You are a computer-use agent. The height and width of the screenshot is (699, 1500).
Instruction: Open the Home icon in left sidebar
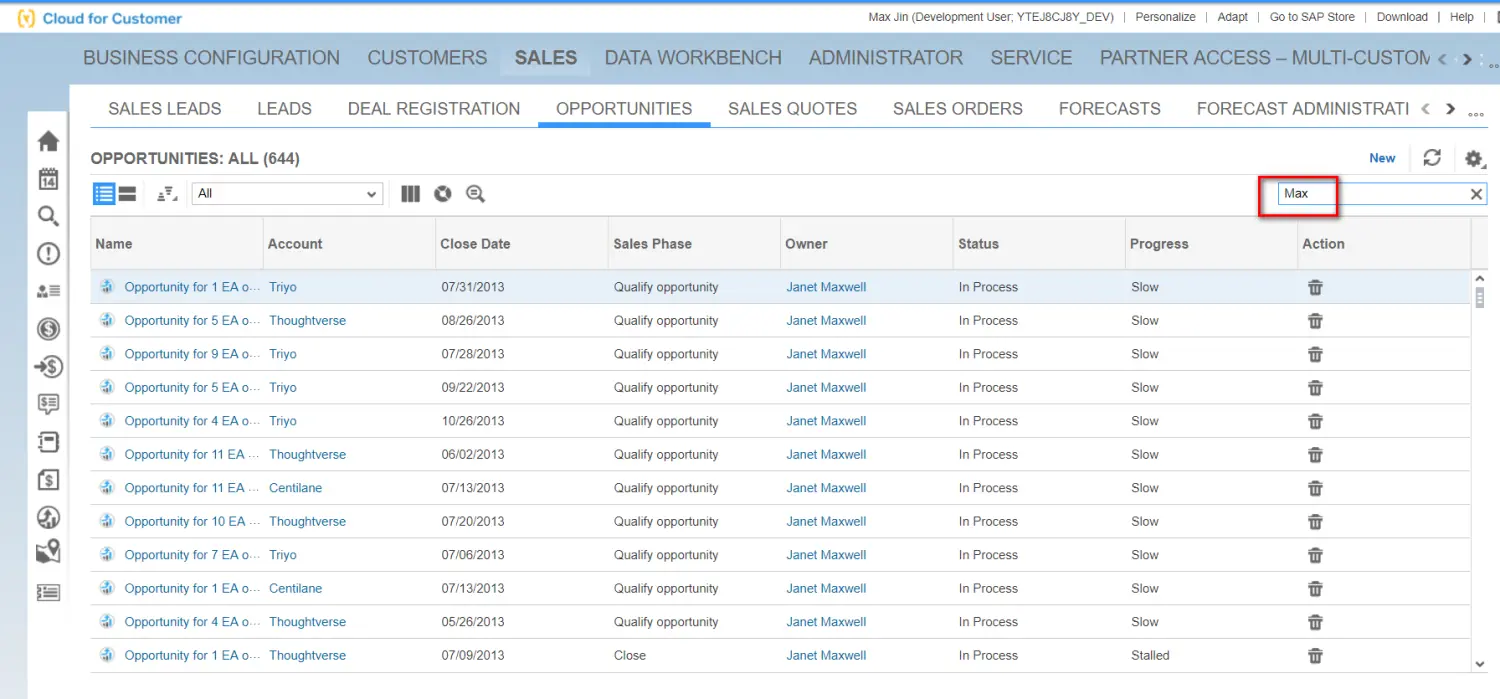(48, 142)
